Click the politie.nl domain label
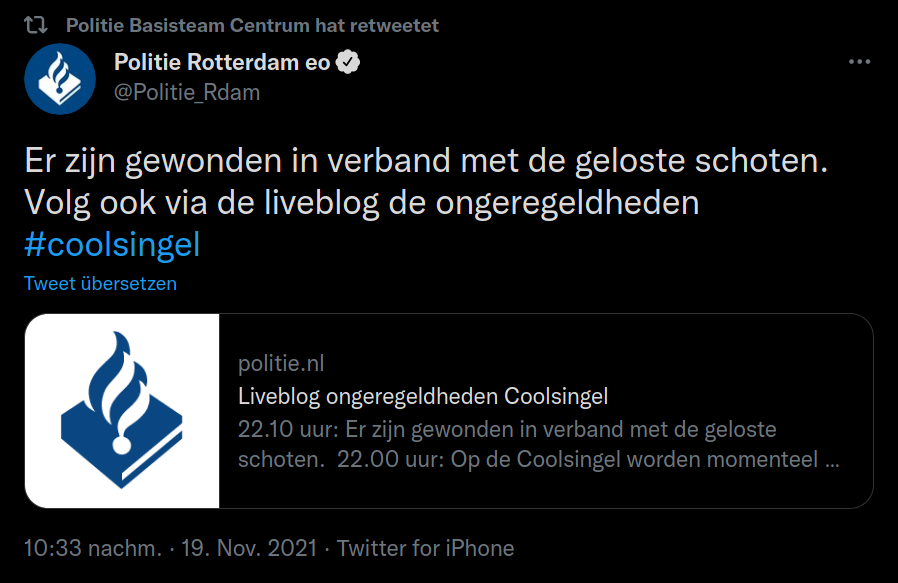This screenshot has height=583, width=898. click(281, 363)
